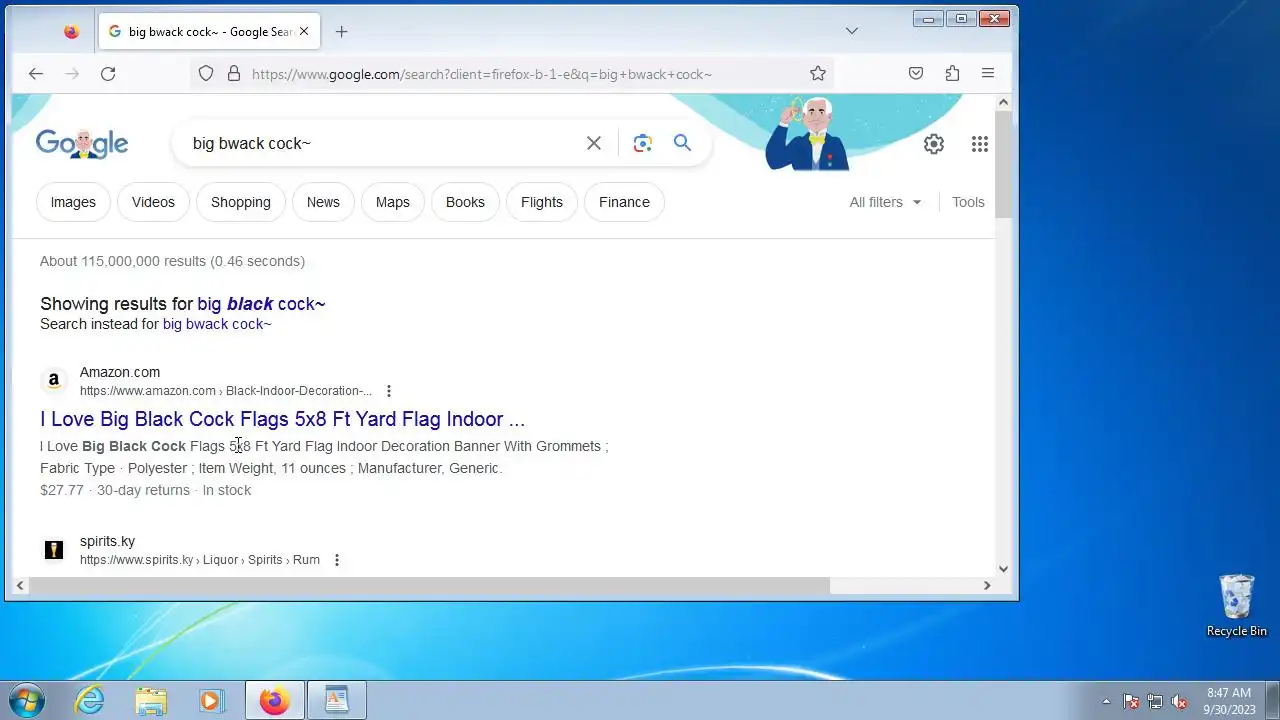Click the $27.77 price text

click(x=62, y=490)
